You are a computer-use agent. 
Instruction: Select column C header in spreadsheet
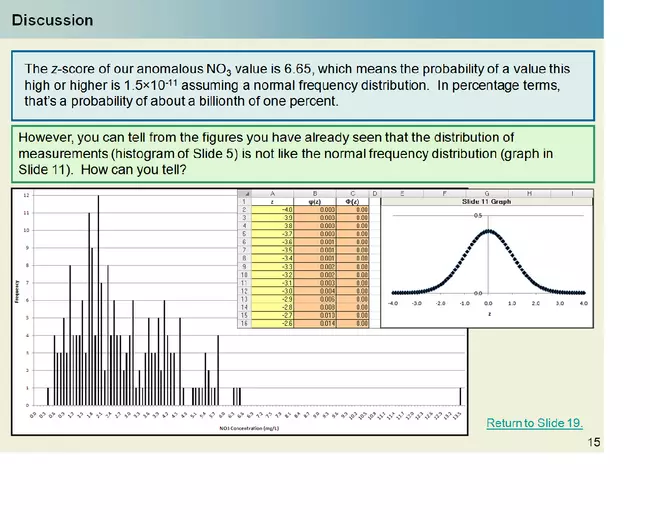[x=352, y=192]
